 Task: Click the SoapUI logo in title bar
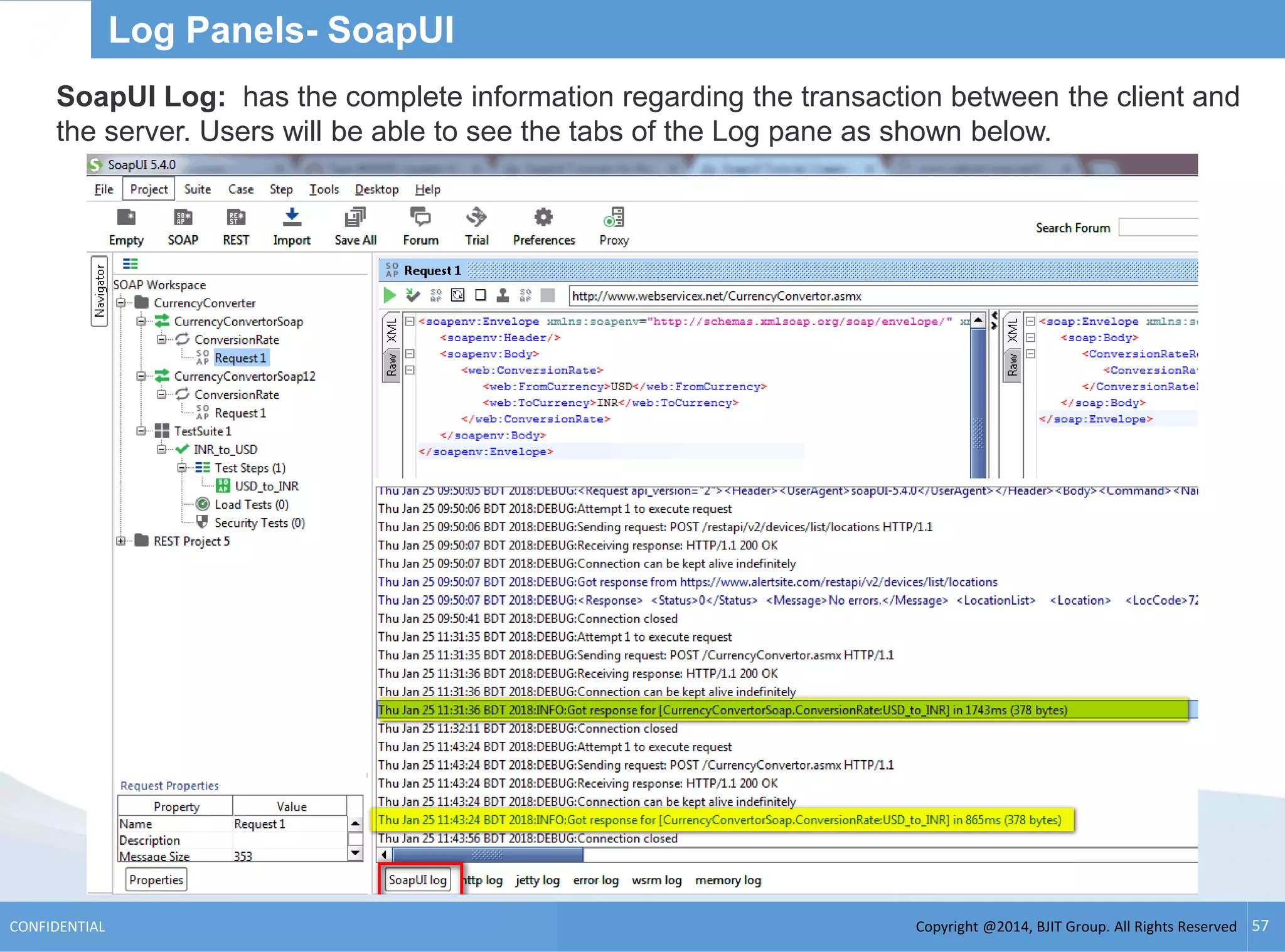point(95,164)
